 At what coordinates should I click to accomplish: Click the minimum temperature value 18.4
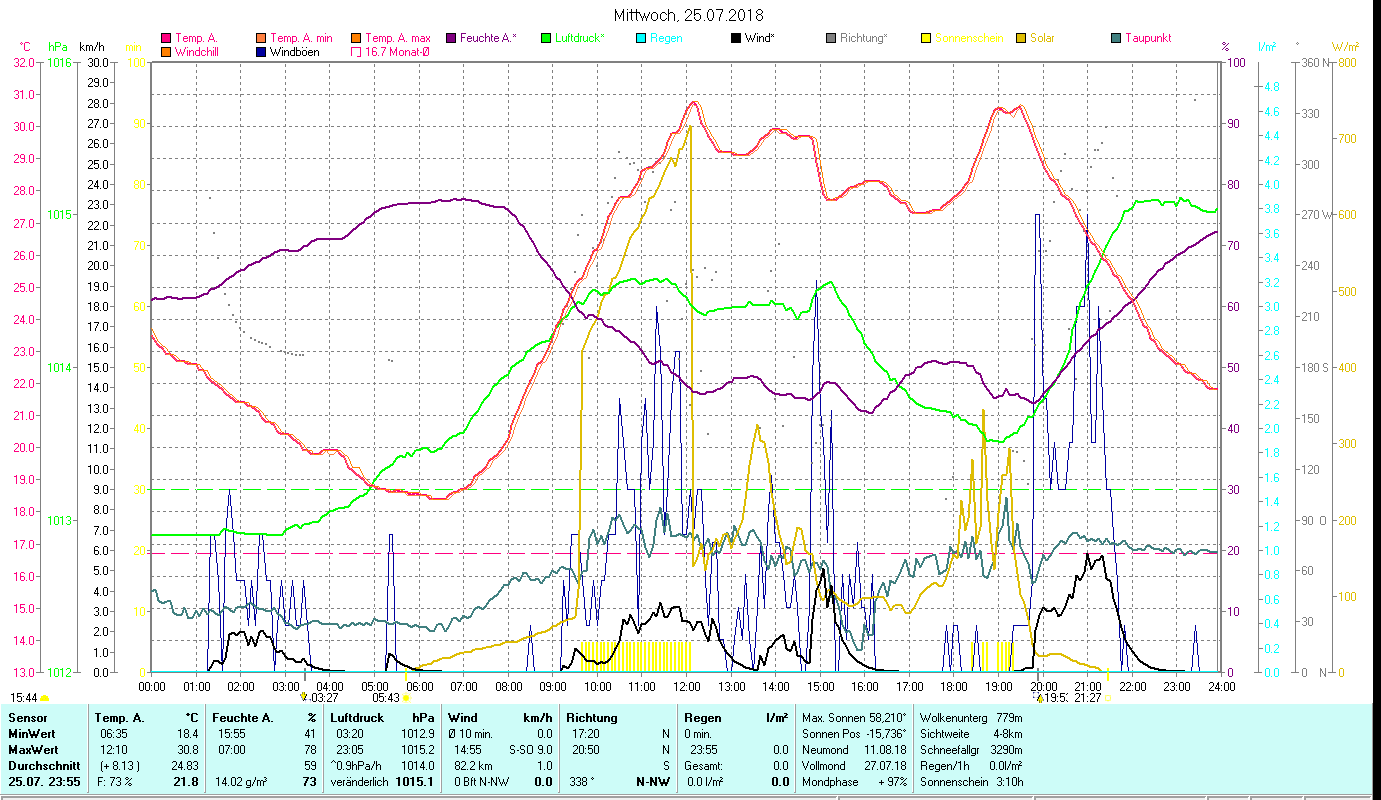pos(188,734)
